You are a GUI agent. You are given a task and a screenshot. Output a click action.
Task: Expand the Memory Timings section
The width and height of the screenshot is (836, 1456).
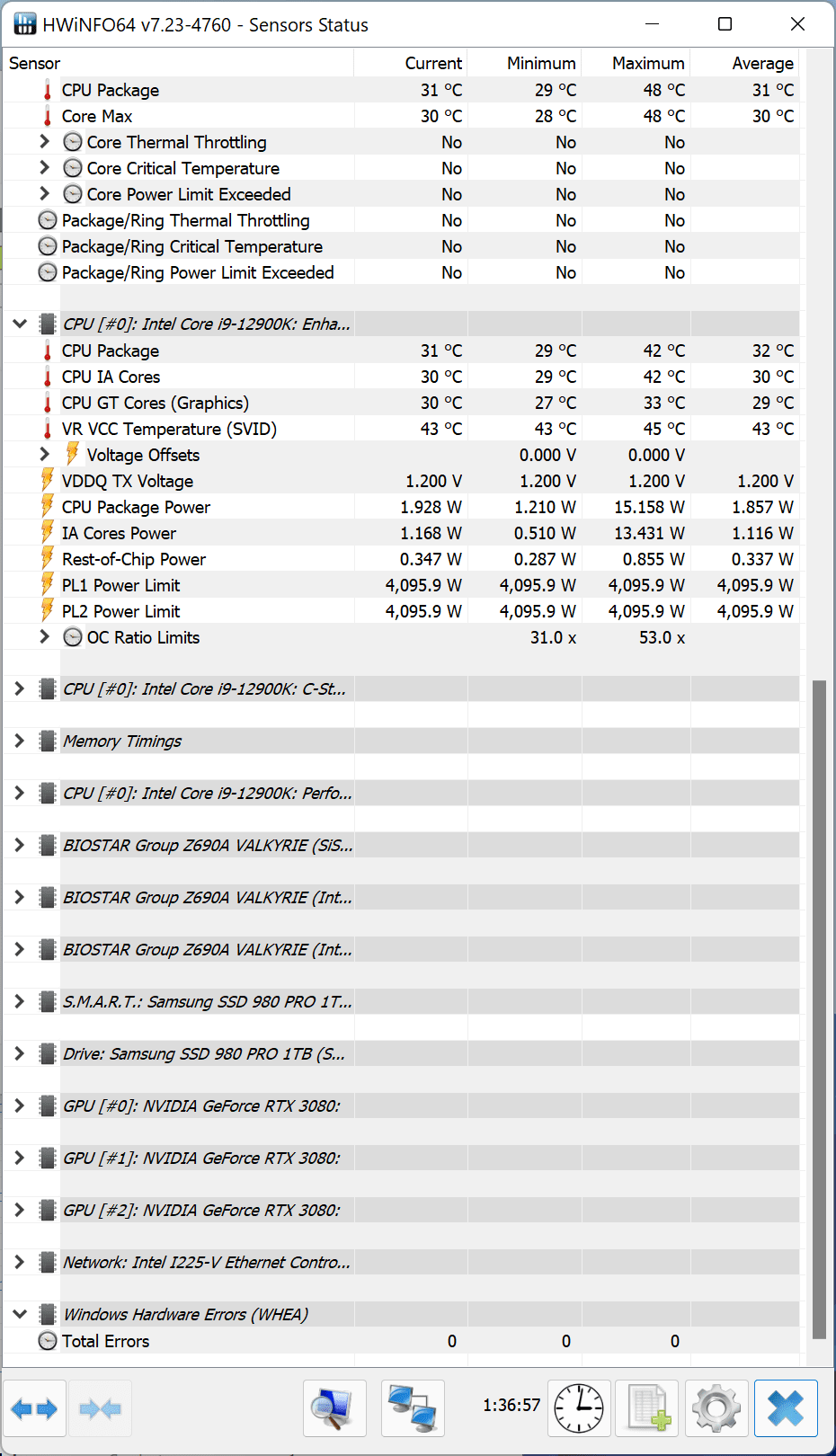pyautogui.click(x=20, y=741)
